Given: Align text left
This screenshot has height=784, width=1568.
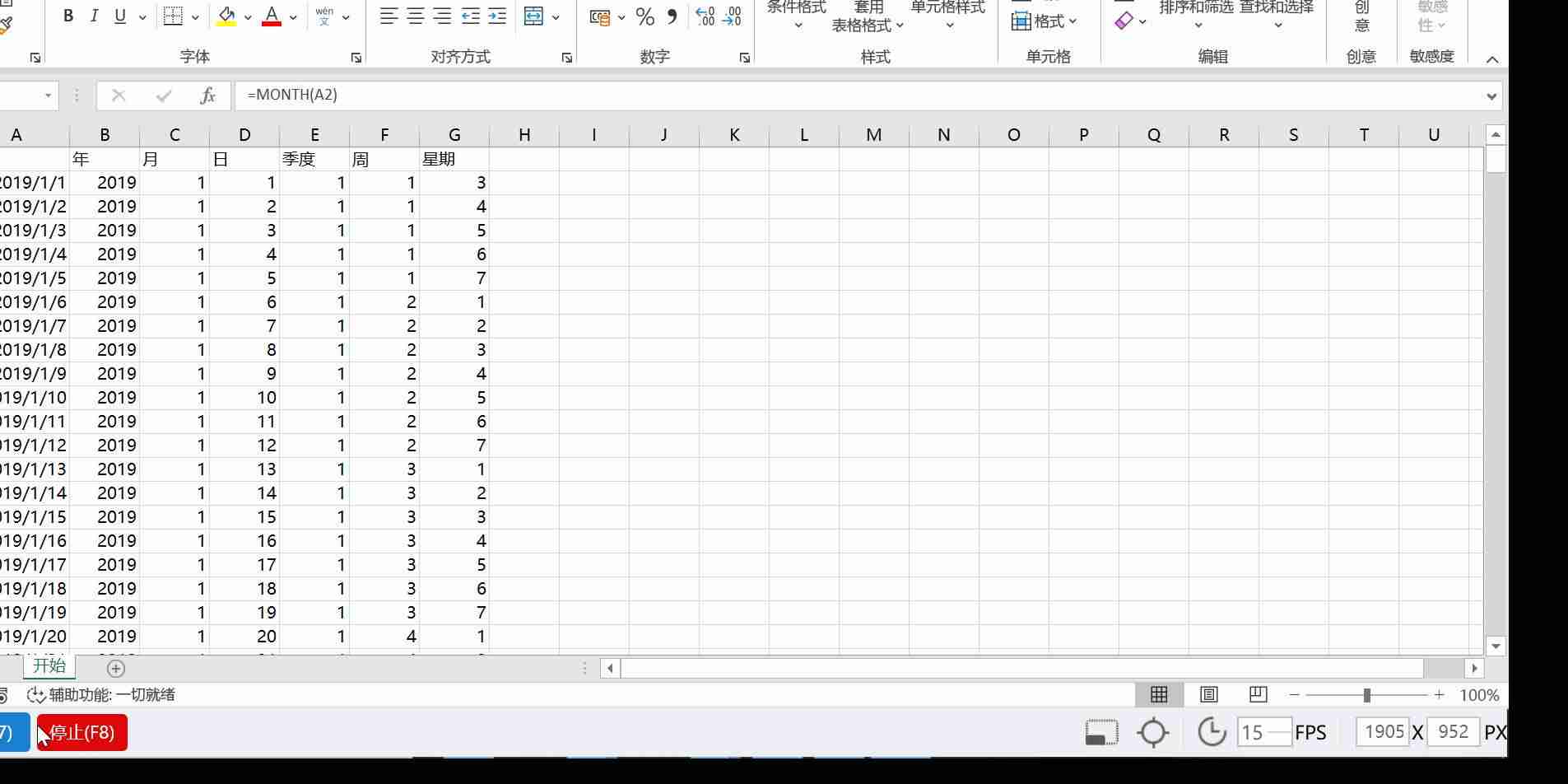Looking at the screenshot, I should (x=389, y=16).
